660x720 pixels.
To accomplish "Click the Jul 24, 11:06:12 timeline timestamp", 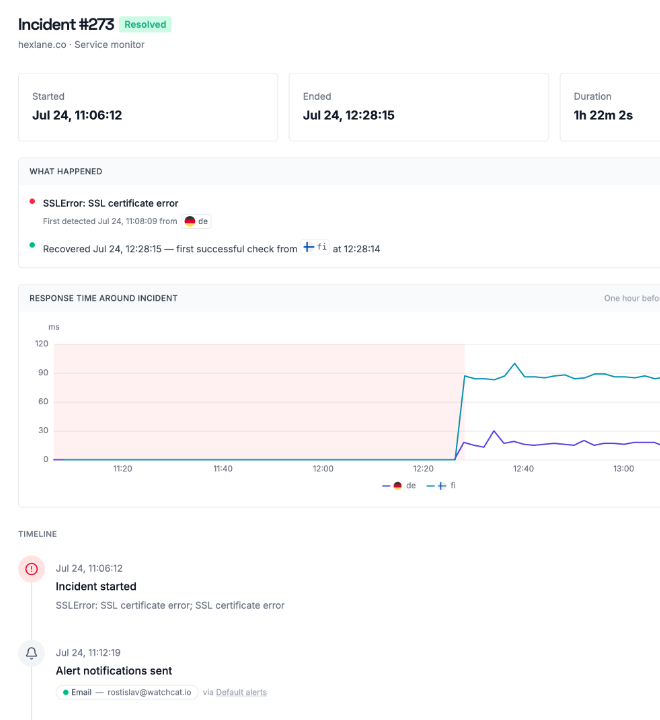I will [89, 568].
